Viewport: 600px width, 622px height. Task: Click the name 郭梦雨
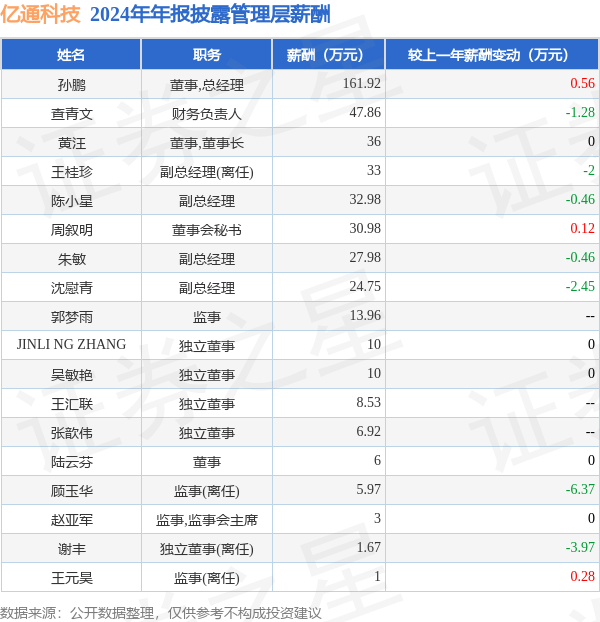point(71,317)
